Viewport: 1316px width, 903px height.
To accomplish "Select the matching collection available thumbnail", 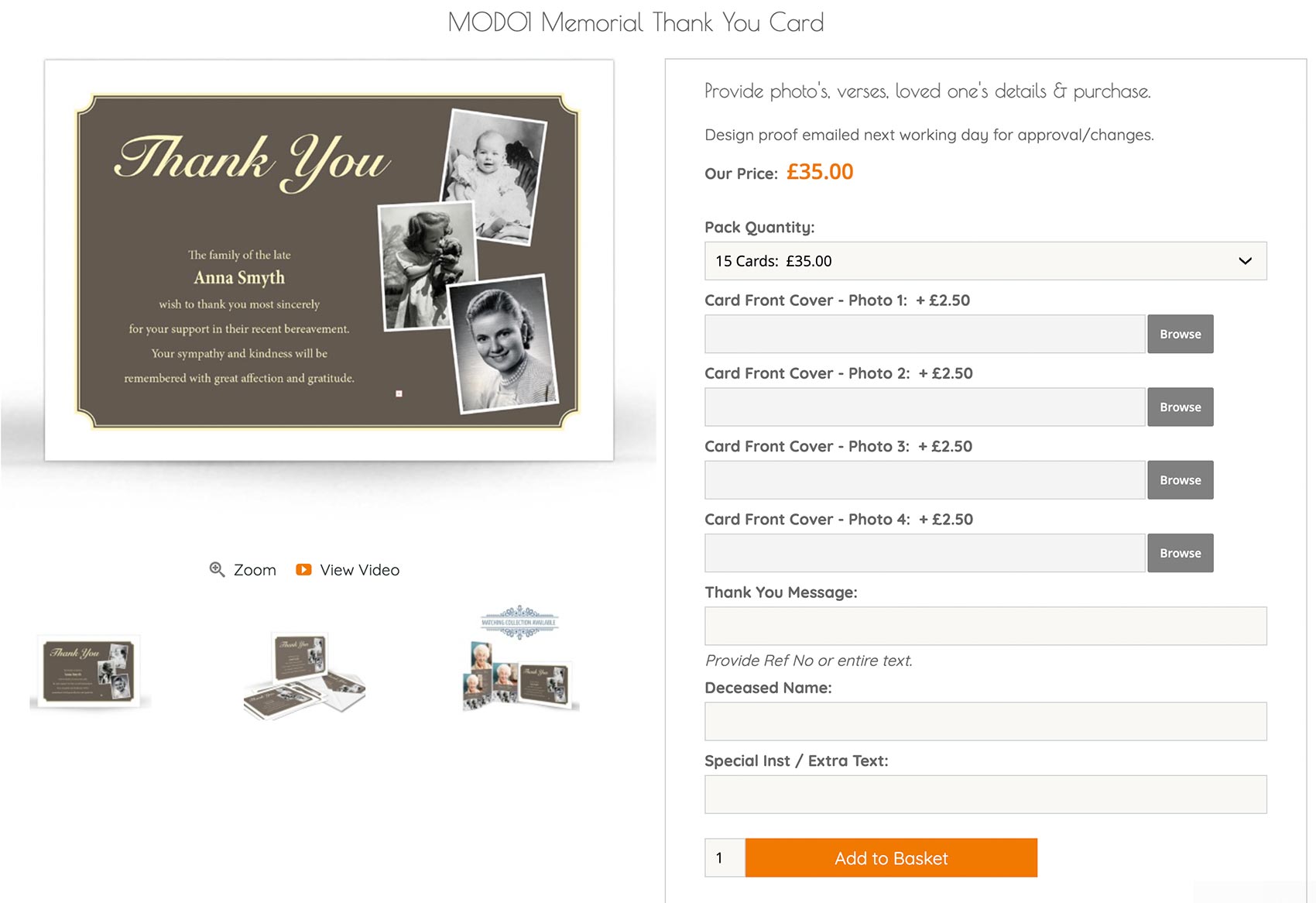I will click(519, 658).
